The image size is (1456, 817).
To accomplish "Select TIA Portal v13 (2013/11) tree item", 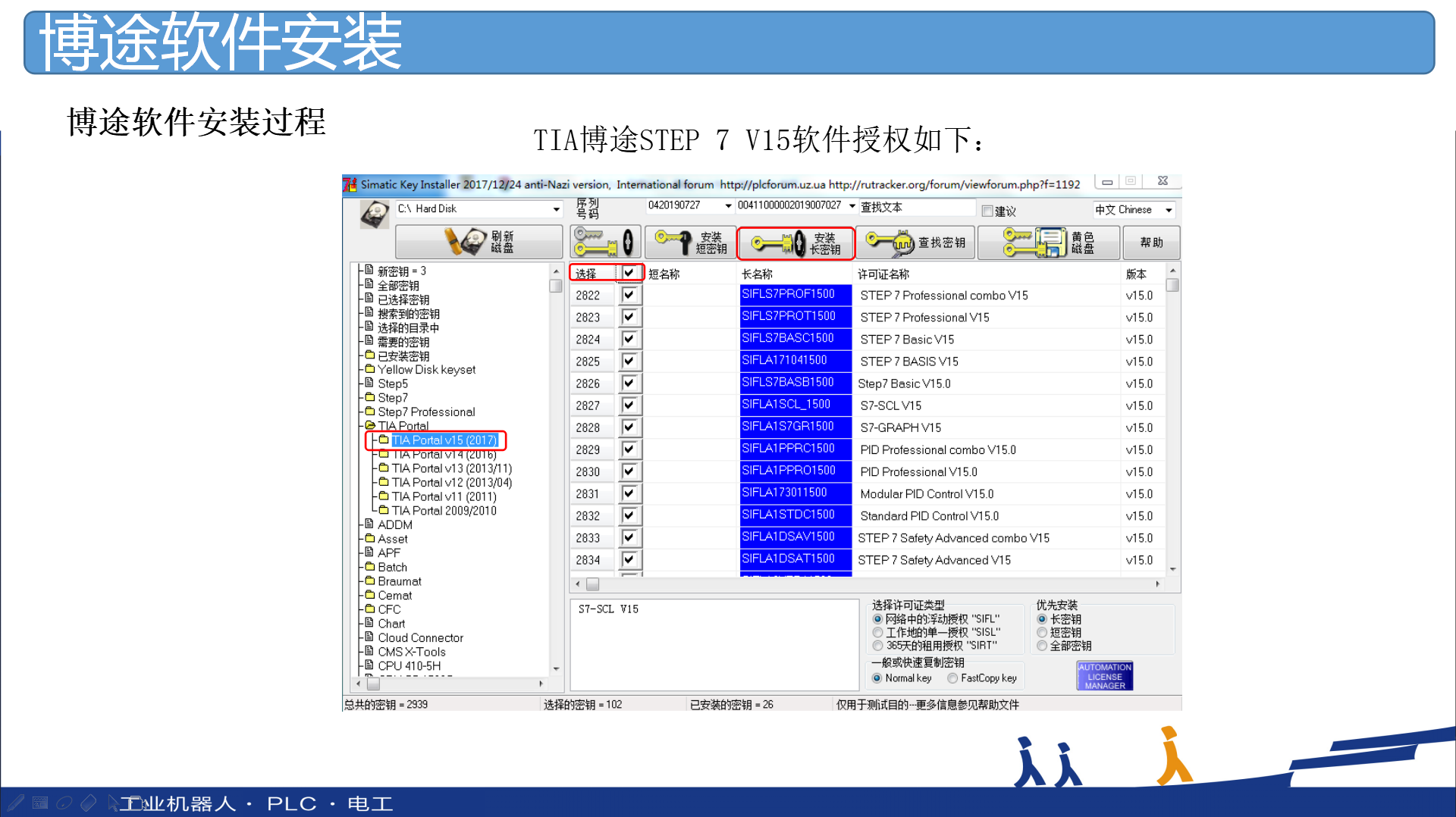I will pos(451,468).
